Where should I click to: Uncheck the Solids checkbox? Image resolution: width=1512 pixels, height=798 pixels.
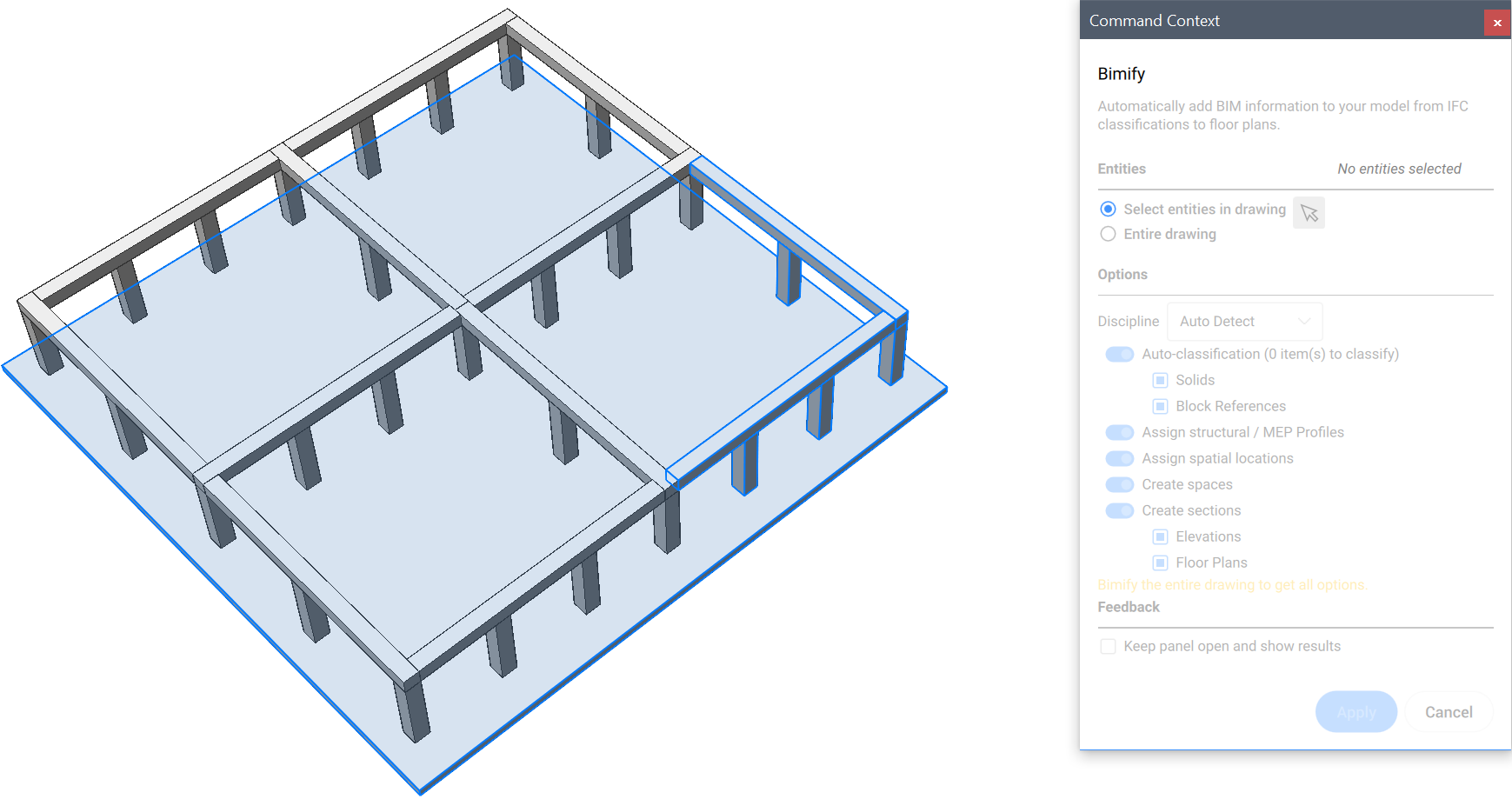tap(1160, 380)
